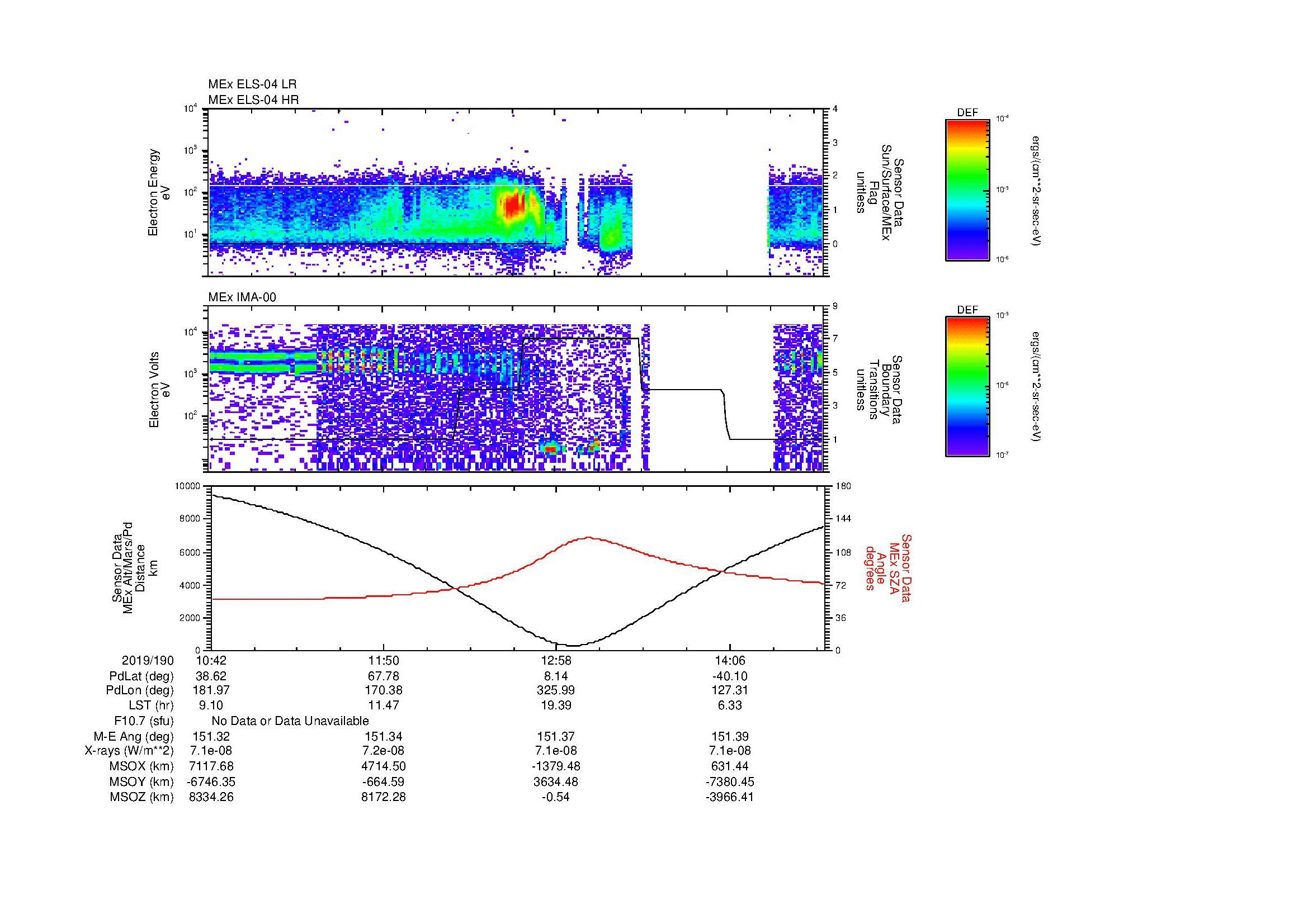Image resolution: width=1308 pixels, height=924 pixels.
Task: Click PdLat value 67.78
Action: [384, 676]
